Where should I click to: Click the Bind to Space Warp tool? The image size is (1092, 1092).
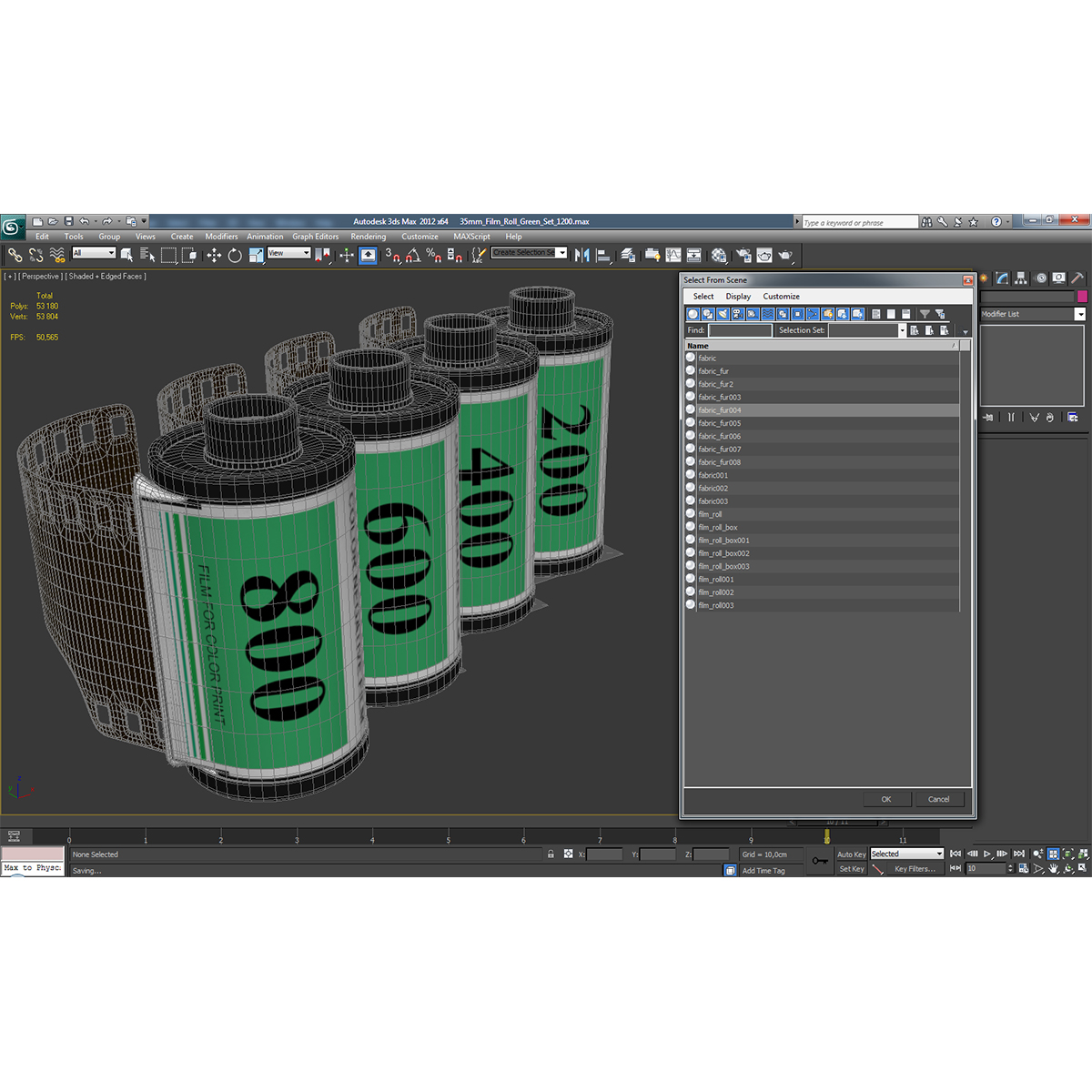56,256
